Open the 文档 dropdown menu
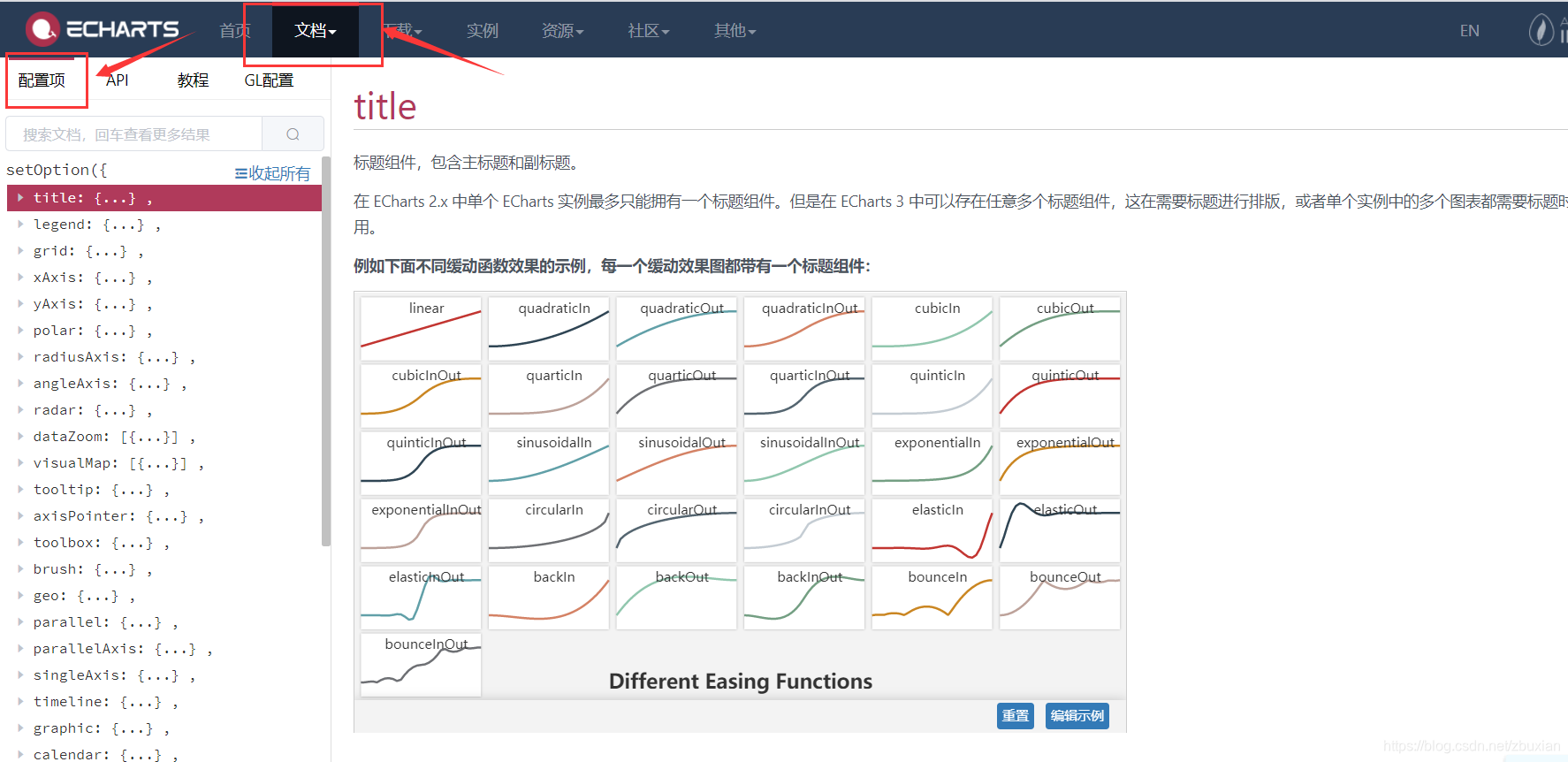Image resolution: width=1568 pixels, height=762 pixels. pyautogui.click(x=315, y=30)
